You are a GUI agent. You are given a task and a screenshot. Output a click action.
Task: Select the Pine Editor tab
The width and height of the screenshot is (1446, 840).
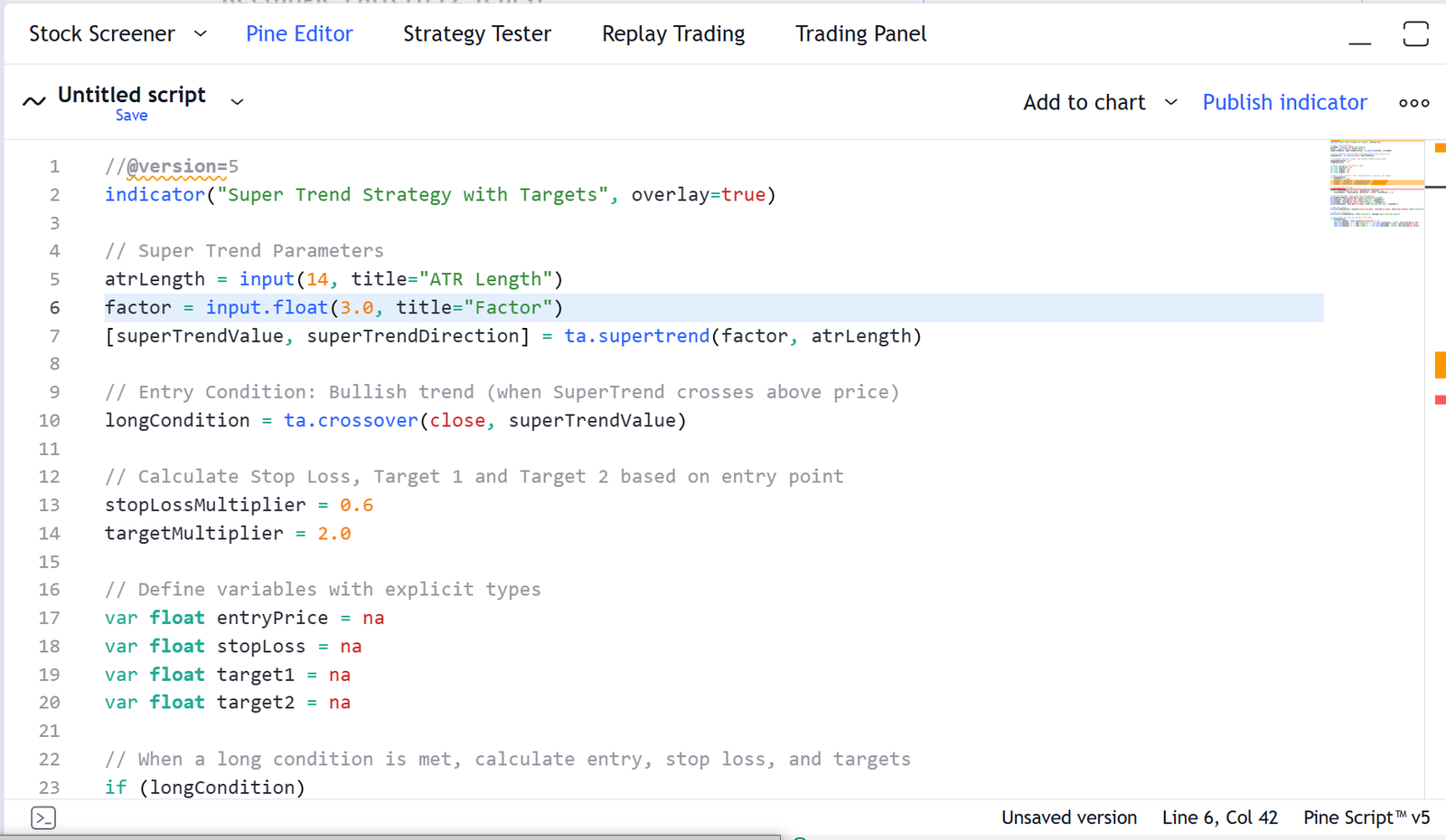[x=299, y=34]
